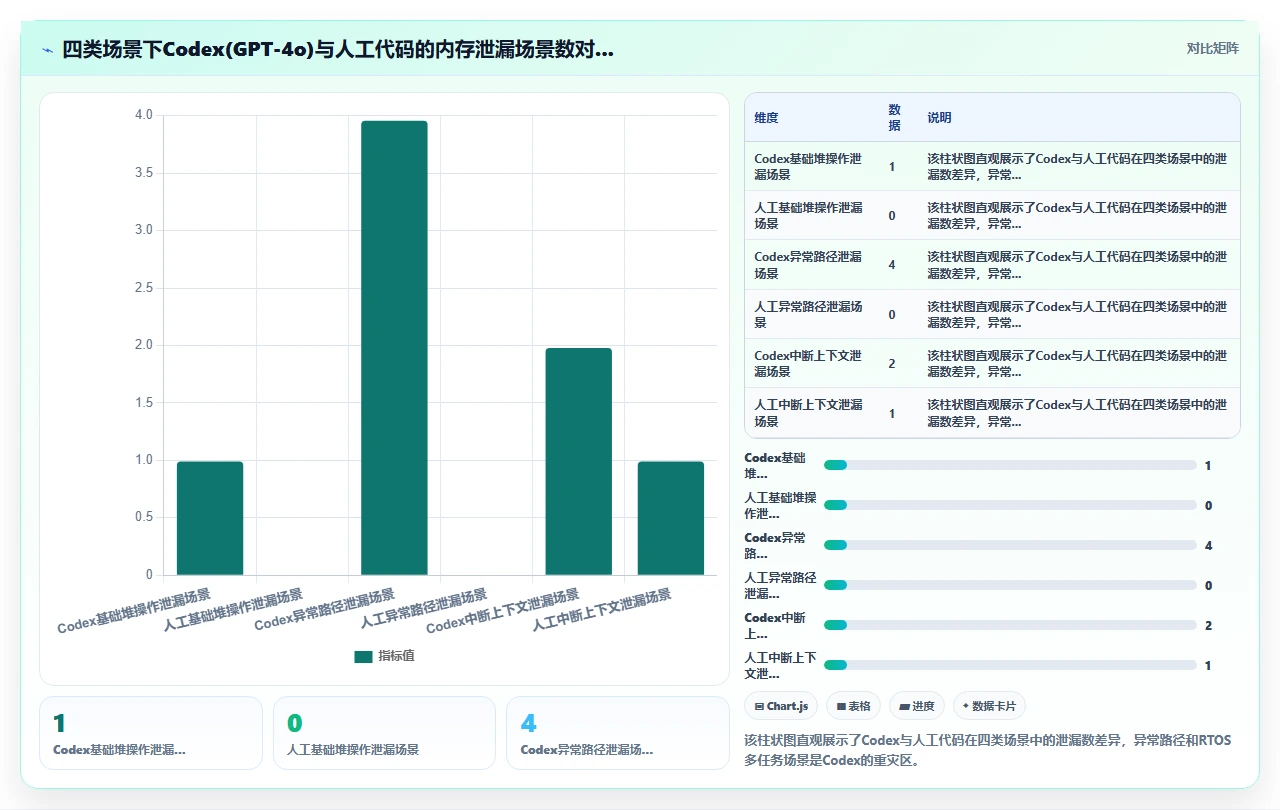The height and width of the screenshot is (810, 1280).
Task: Toggle the 指标值 legend color swatch
Action: click(363, 656)
